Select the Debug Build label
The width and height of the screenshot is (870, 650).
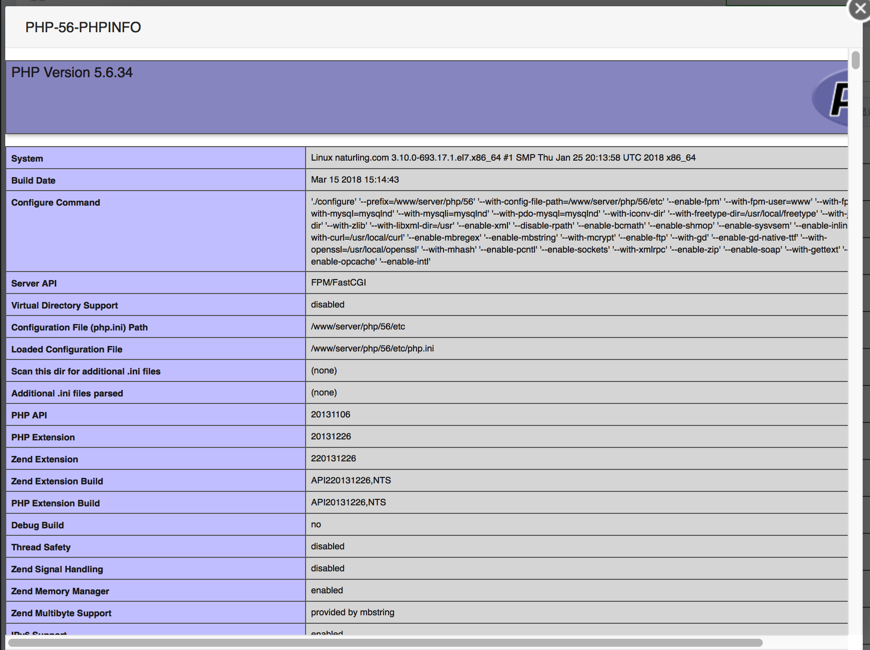click(x=38, y=525)
